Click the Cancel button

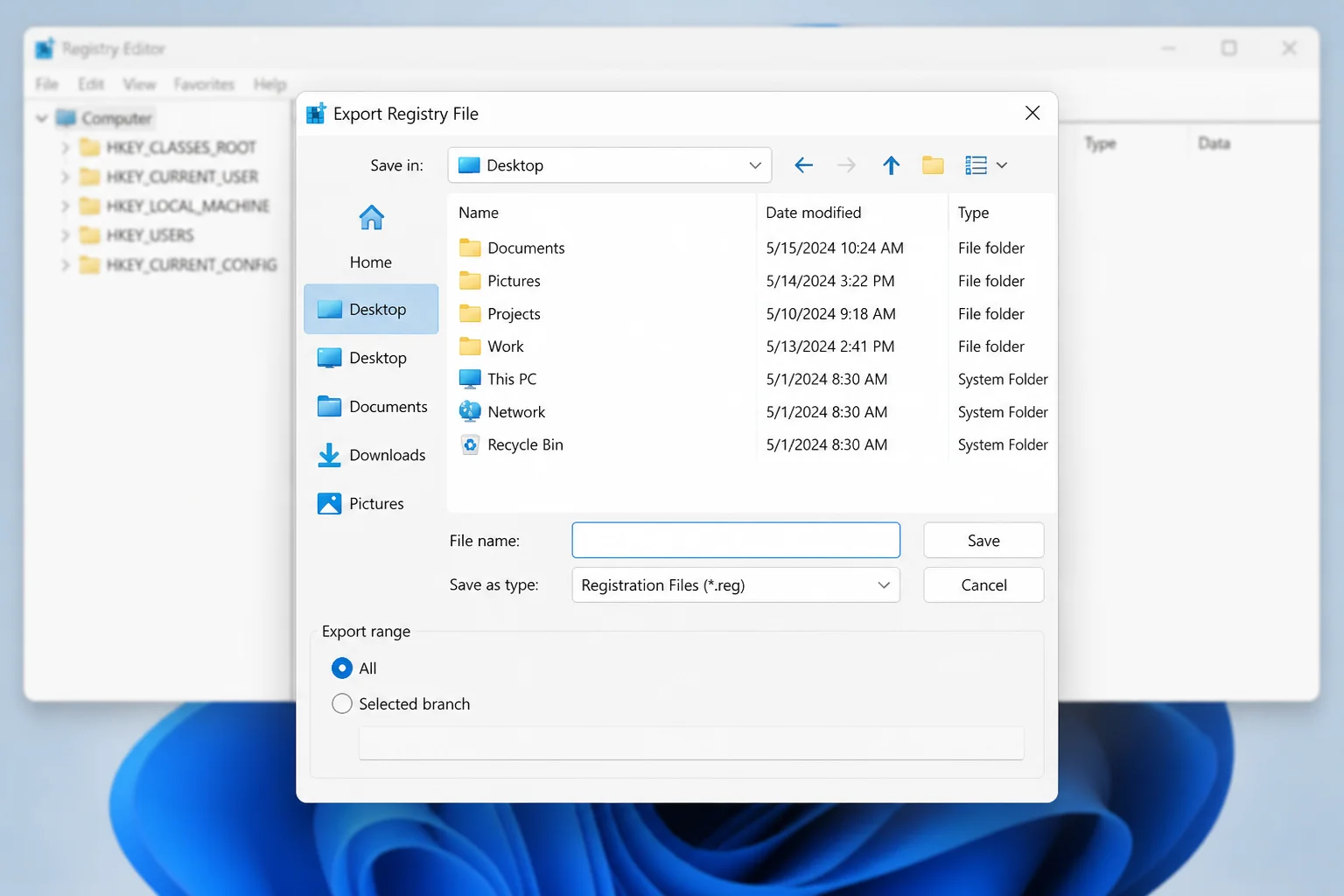point(983,585)
